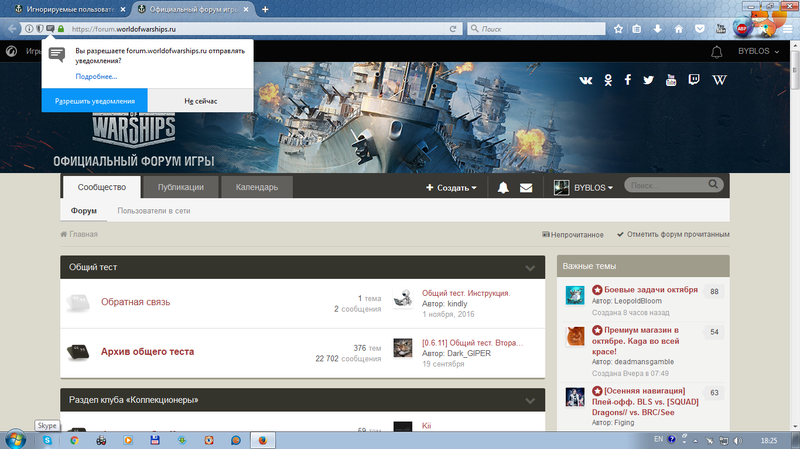This screenshot has height=449, width=800.
Task: Open Пользователи в сети sub-tab
Action: (154, 211)
